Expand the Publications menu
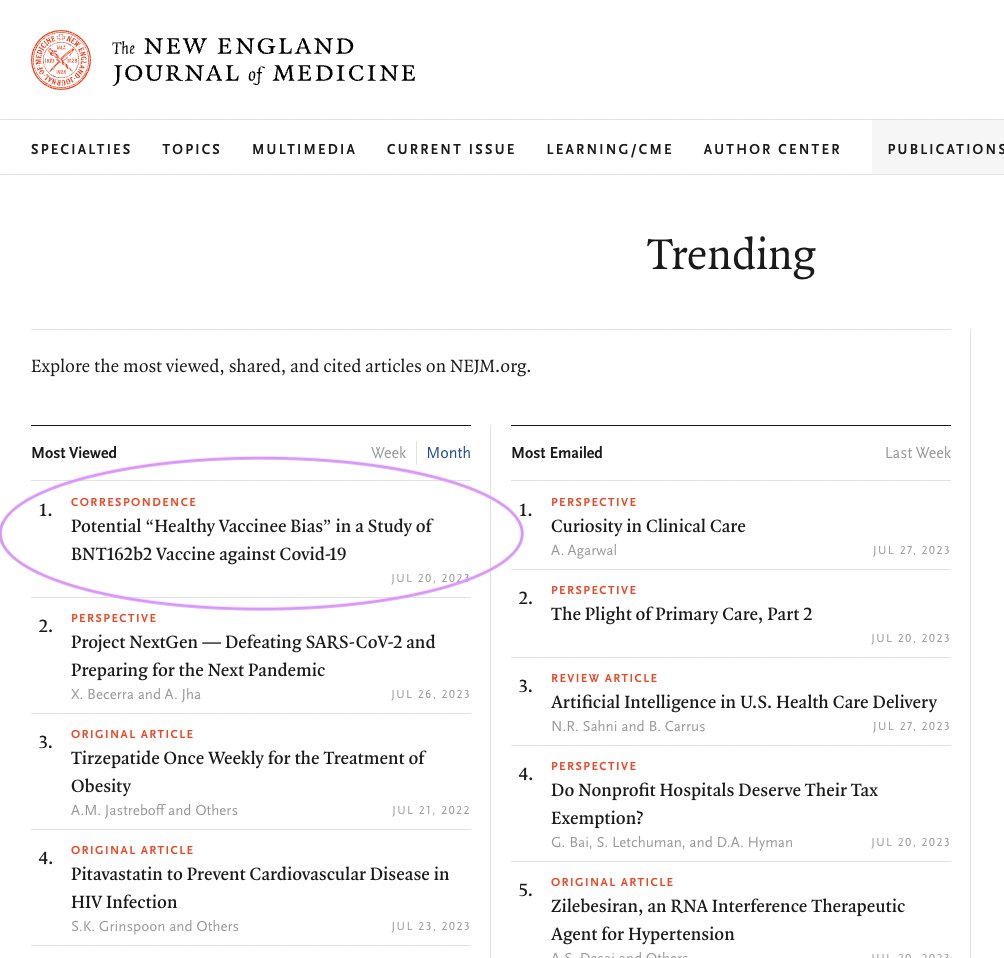 pyautogui.click(x=944, y=149)
